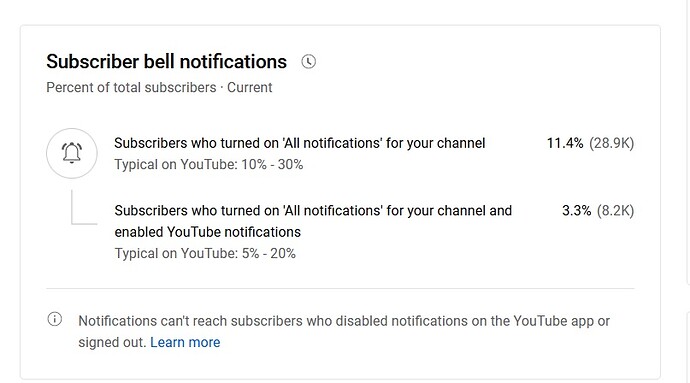The image size is (690, 383).
Task: Click the info icon next to notifications note
Action: (55, 319)
